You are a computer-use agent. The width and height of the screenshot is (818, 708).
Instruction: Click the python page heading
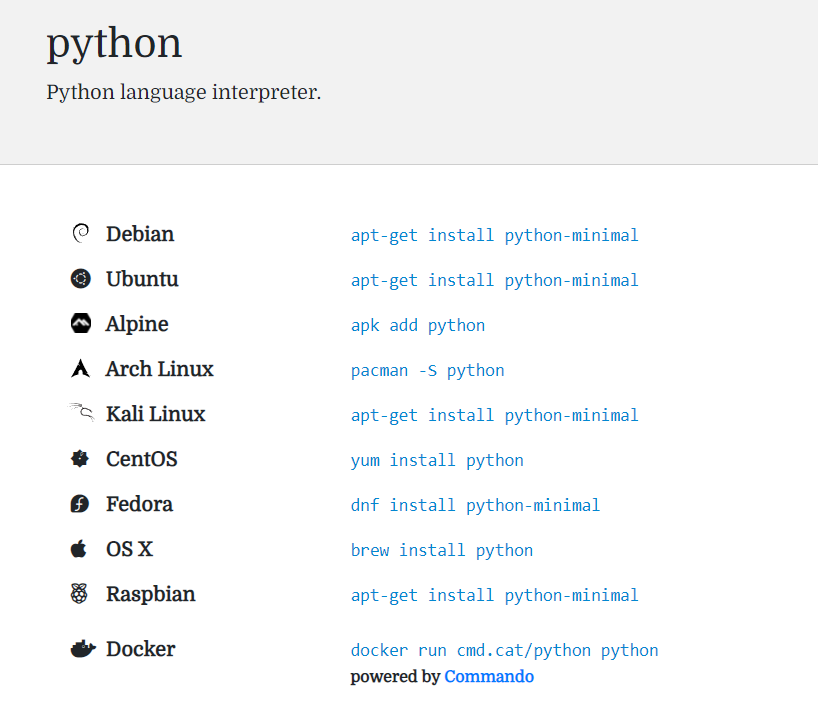click(114, 43)
